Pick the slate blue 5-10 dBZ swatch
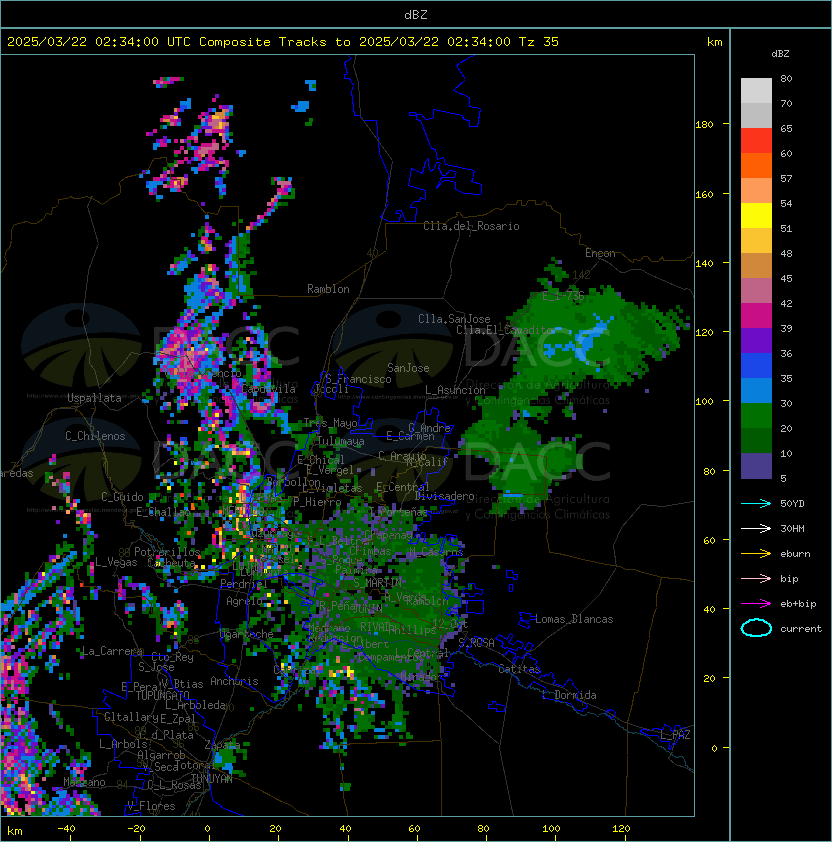The width and height of the screenshot is (832, 842). (756, 466)
